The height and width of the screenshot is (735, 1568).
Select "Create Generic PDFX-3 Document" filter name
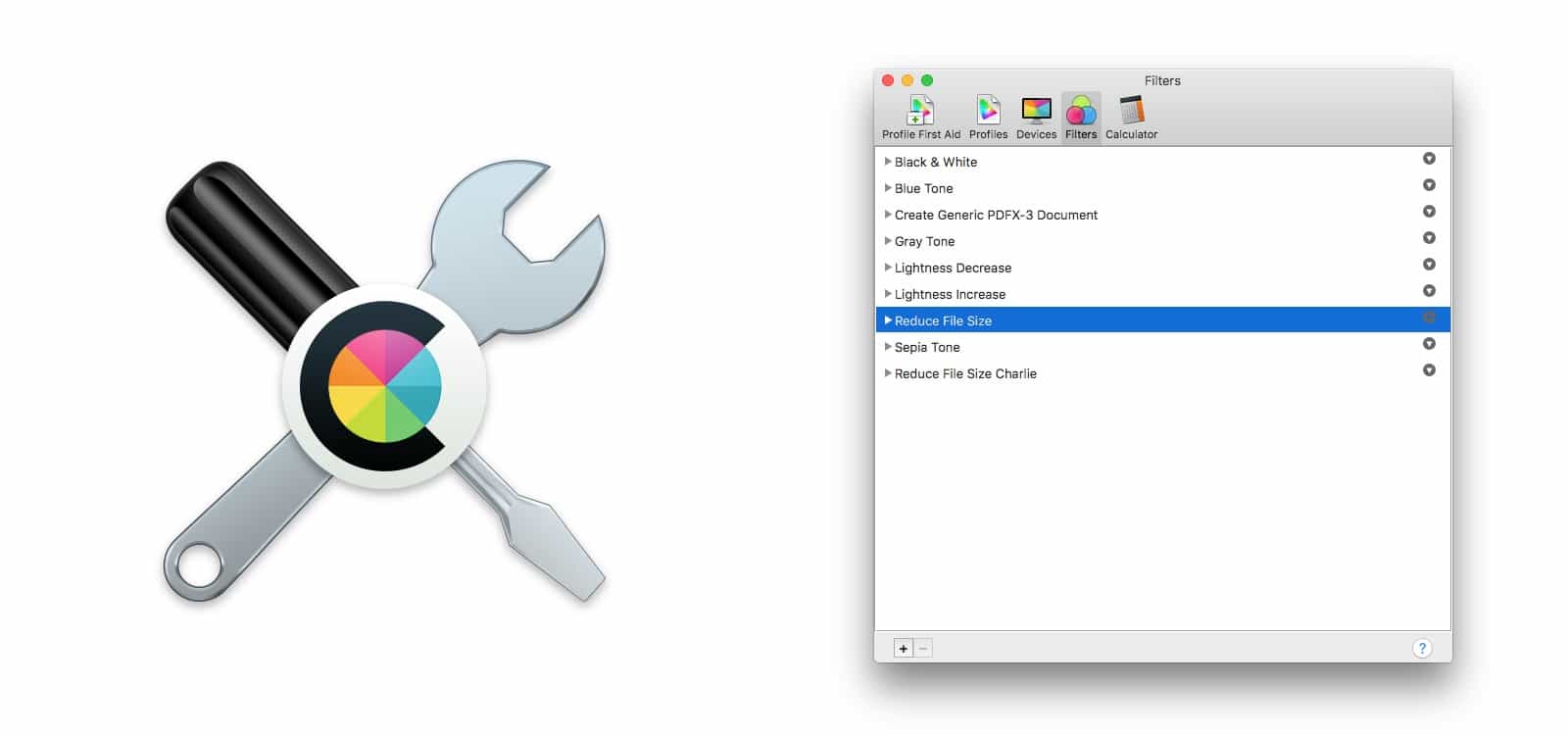point(996,215)
